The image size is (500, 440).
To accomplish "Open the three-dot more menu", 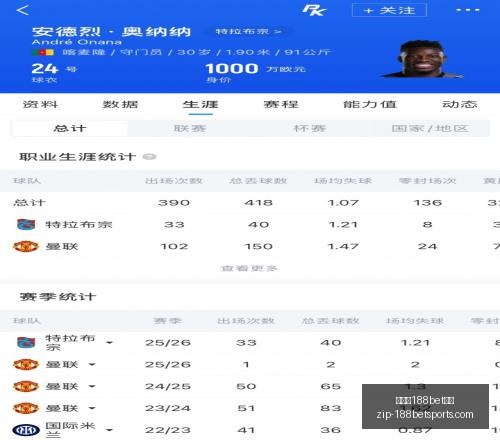I will tap(468, 10).
